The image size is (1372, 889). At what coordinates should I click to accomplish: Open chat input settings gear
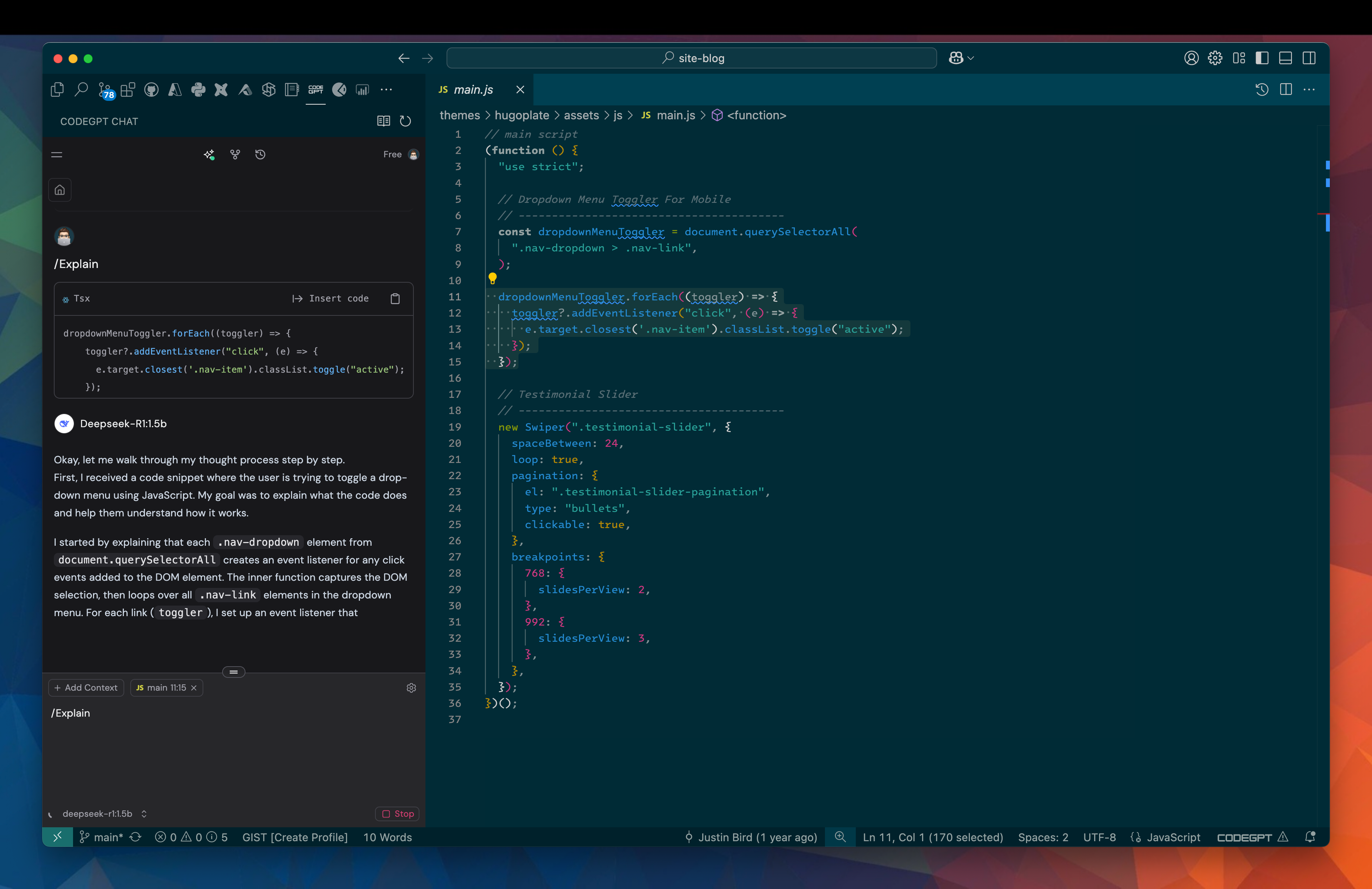412,688
